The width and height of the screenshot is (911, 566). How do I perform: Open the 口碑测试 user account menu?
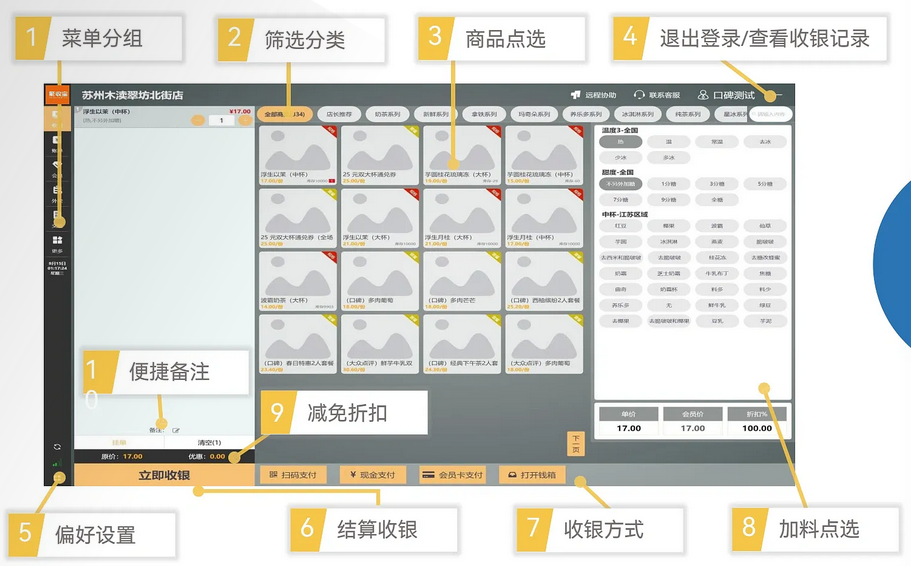point(726,95)
